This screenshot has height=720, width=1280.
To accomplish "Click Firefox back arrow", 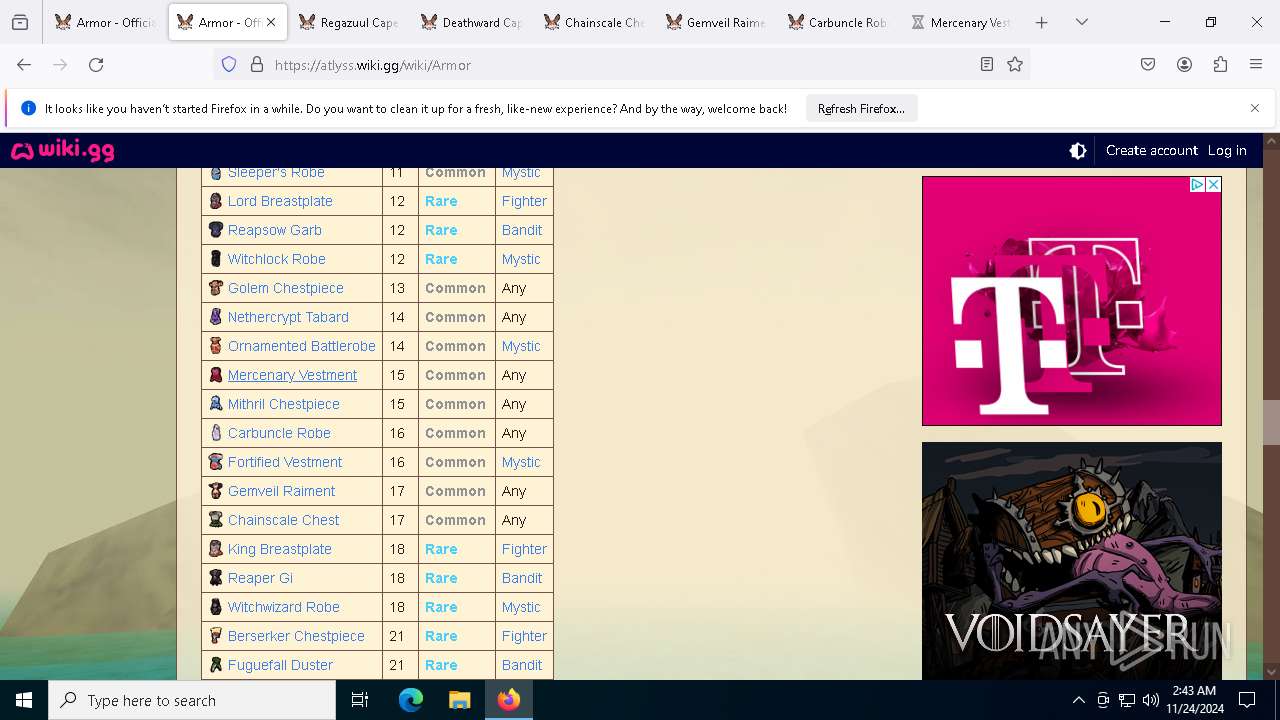I will [24, 65].
